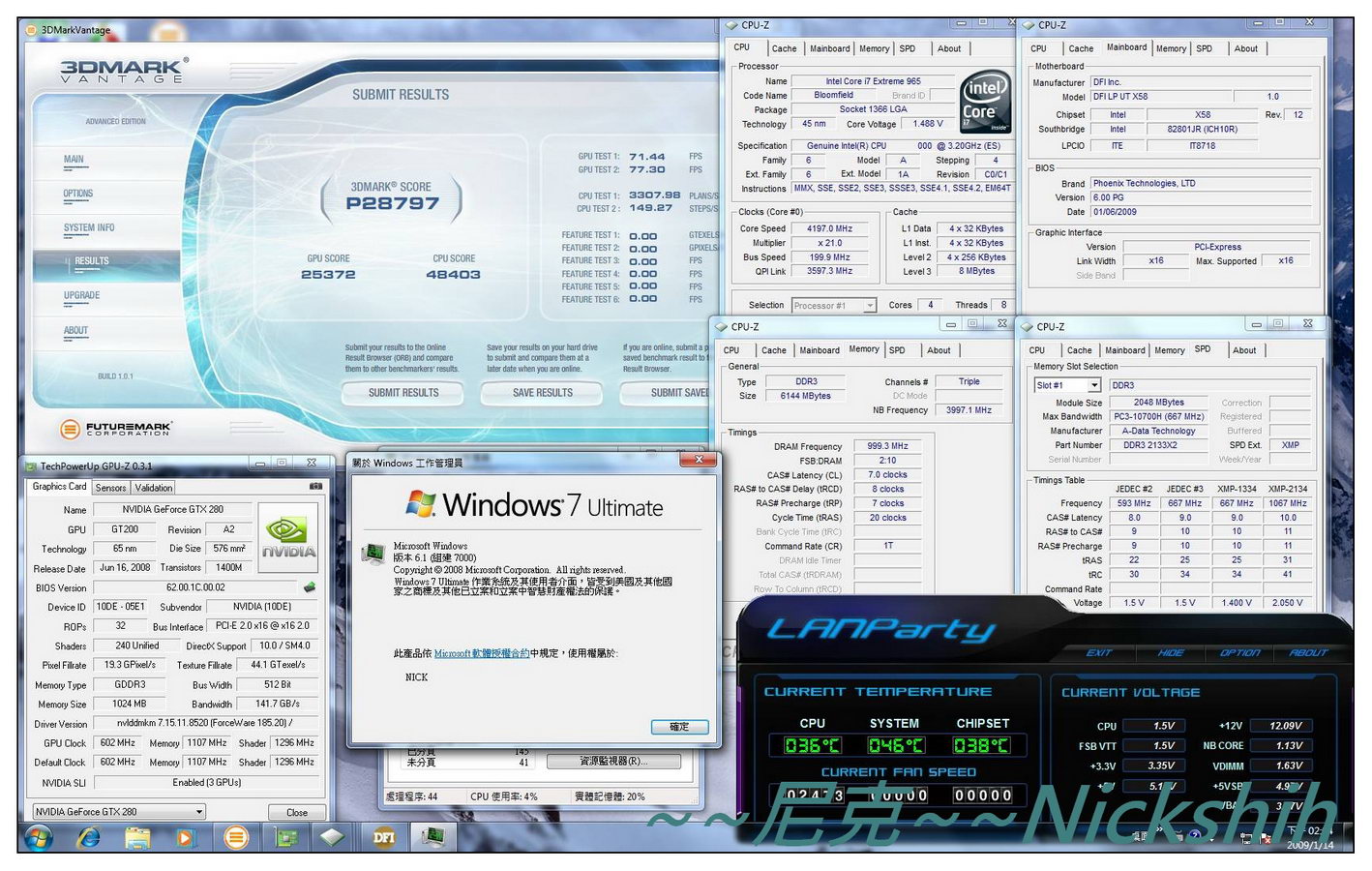Select the Graphics Card tab in GPU-Z

click(59, 487)
